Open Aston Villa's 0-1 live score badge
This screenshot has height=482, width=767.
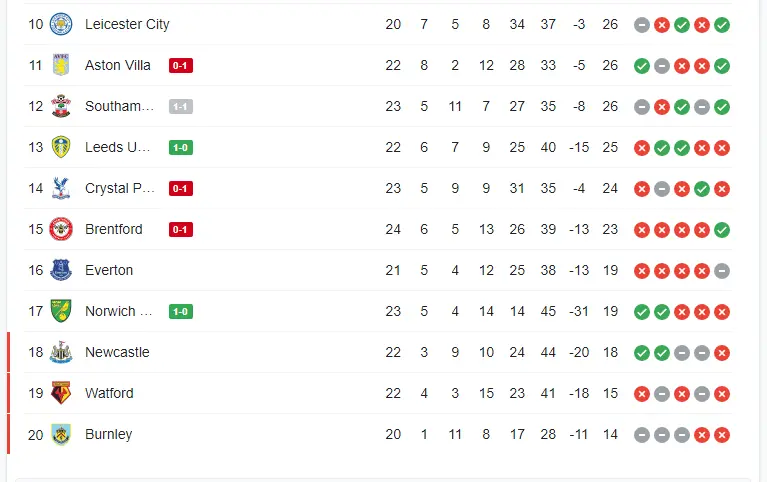(x=181, y=65)
